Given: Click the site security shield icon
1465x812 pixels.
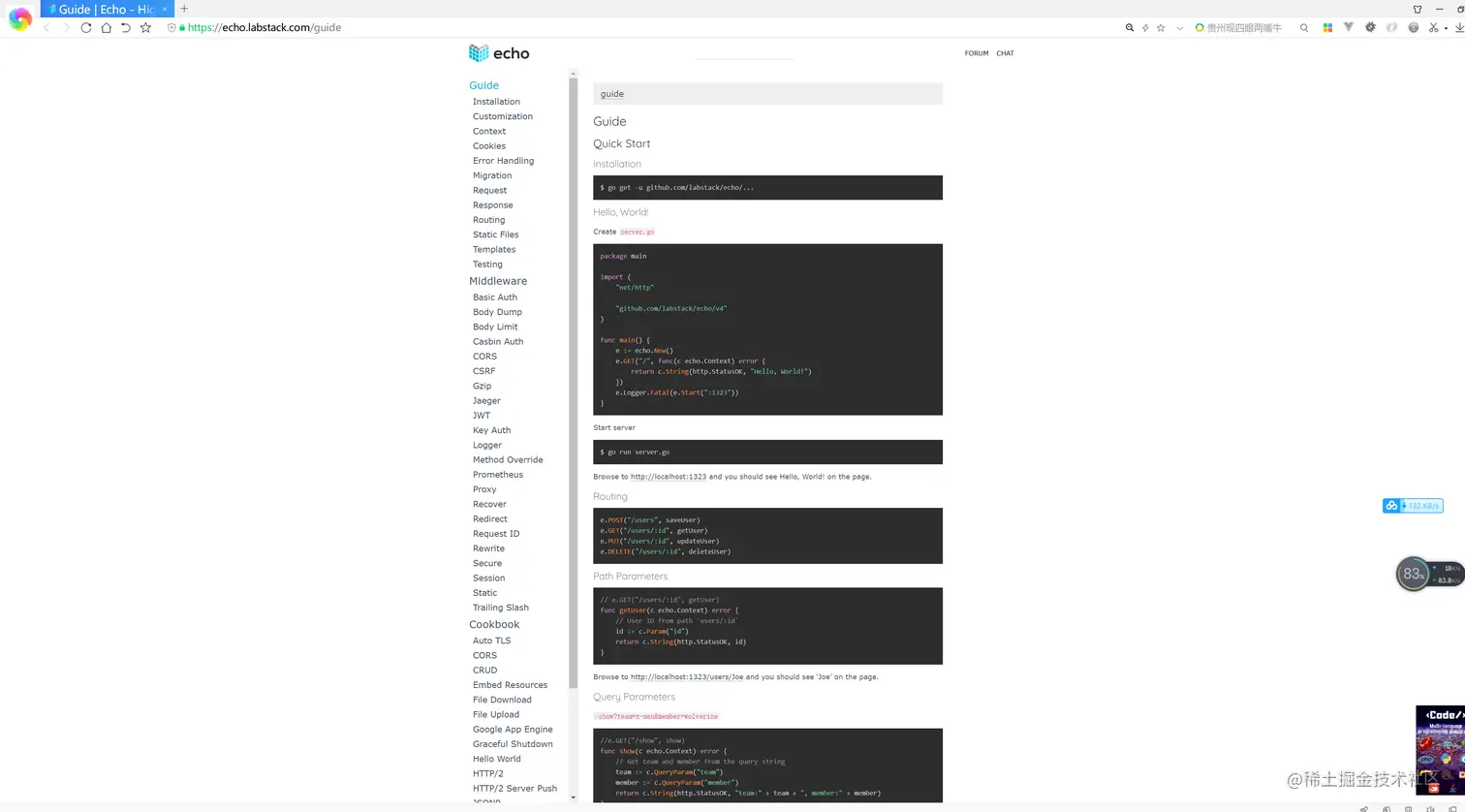Looking at the screenshot, I should click(x=171, y=28).
